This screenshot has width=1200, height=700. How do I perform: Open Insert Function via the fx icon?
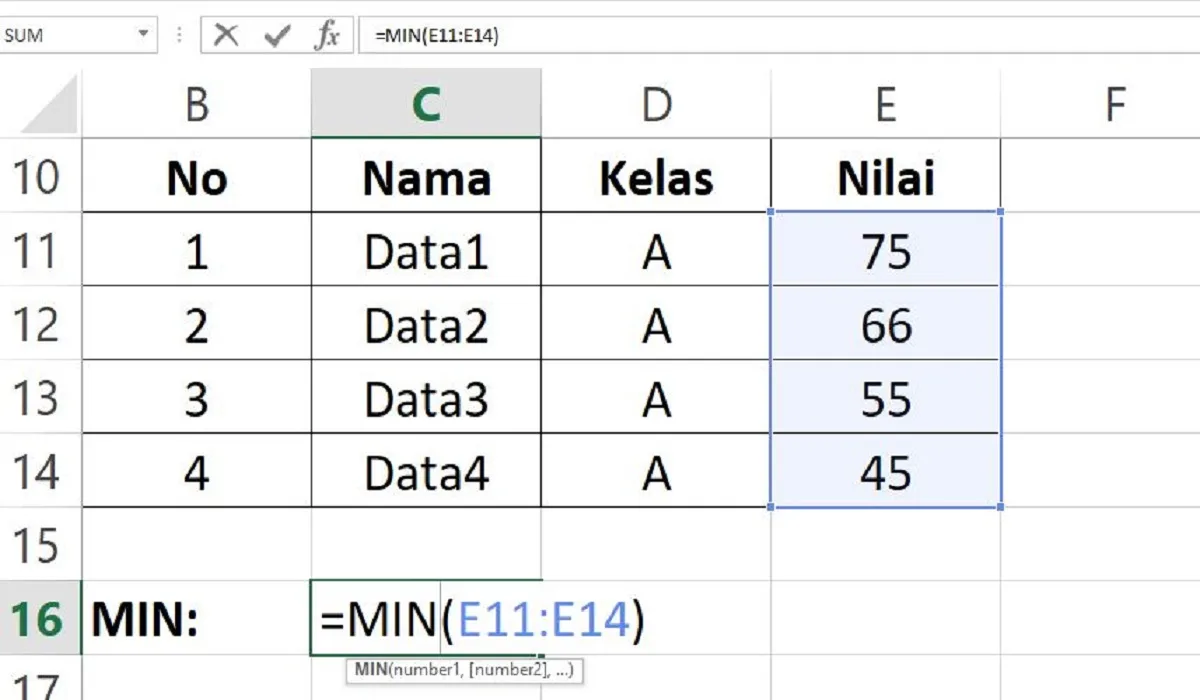(327, 36)
